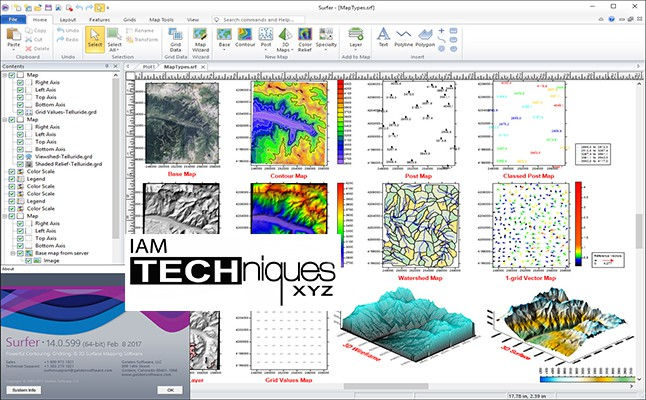Image resolution: width=646 pixels, height=400 pixels.
Task: Open the File menu
Action: pos(13,19)
